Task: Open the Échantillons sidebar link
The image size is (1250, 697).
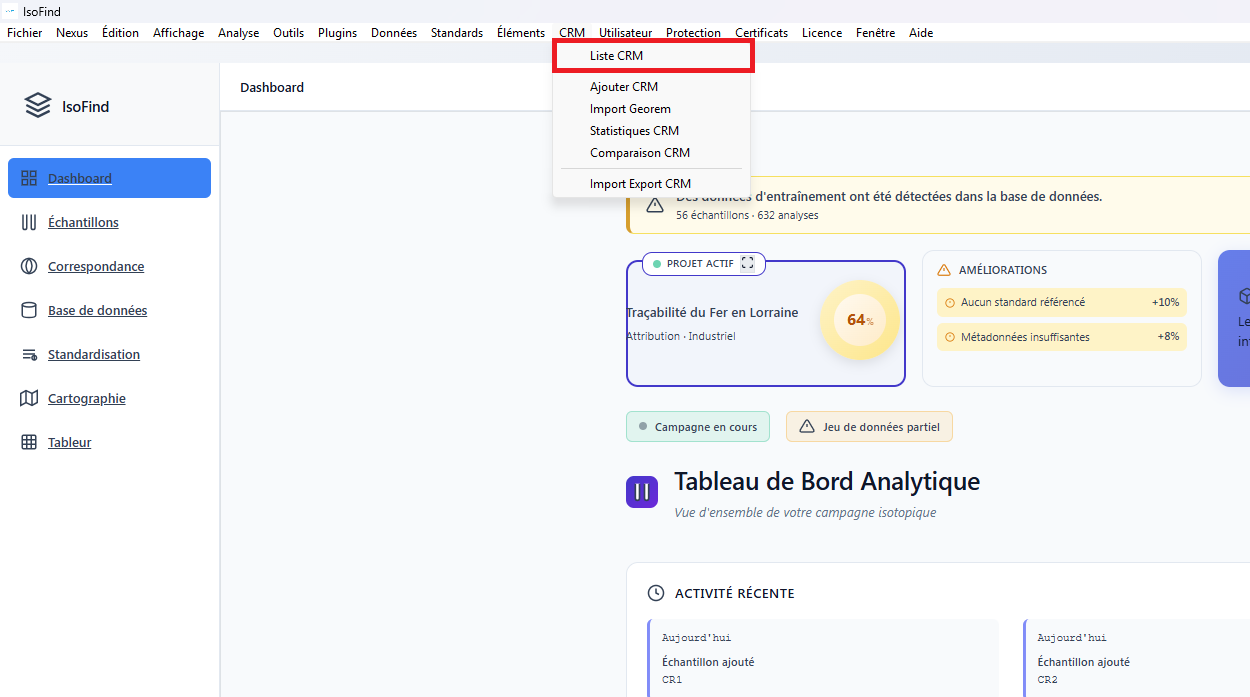Action: (x=83, y=222)
